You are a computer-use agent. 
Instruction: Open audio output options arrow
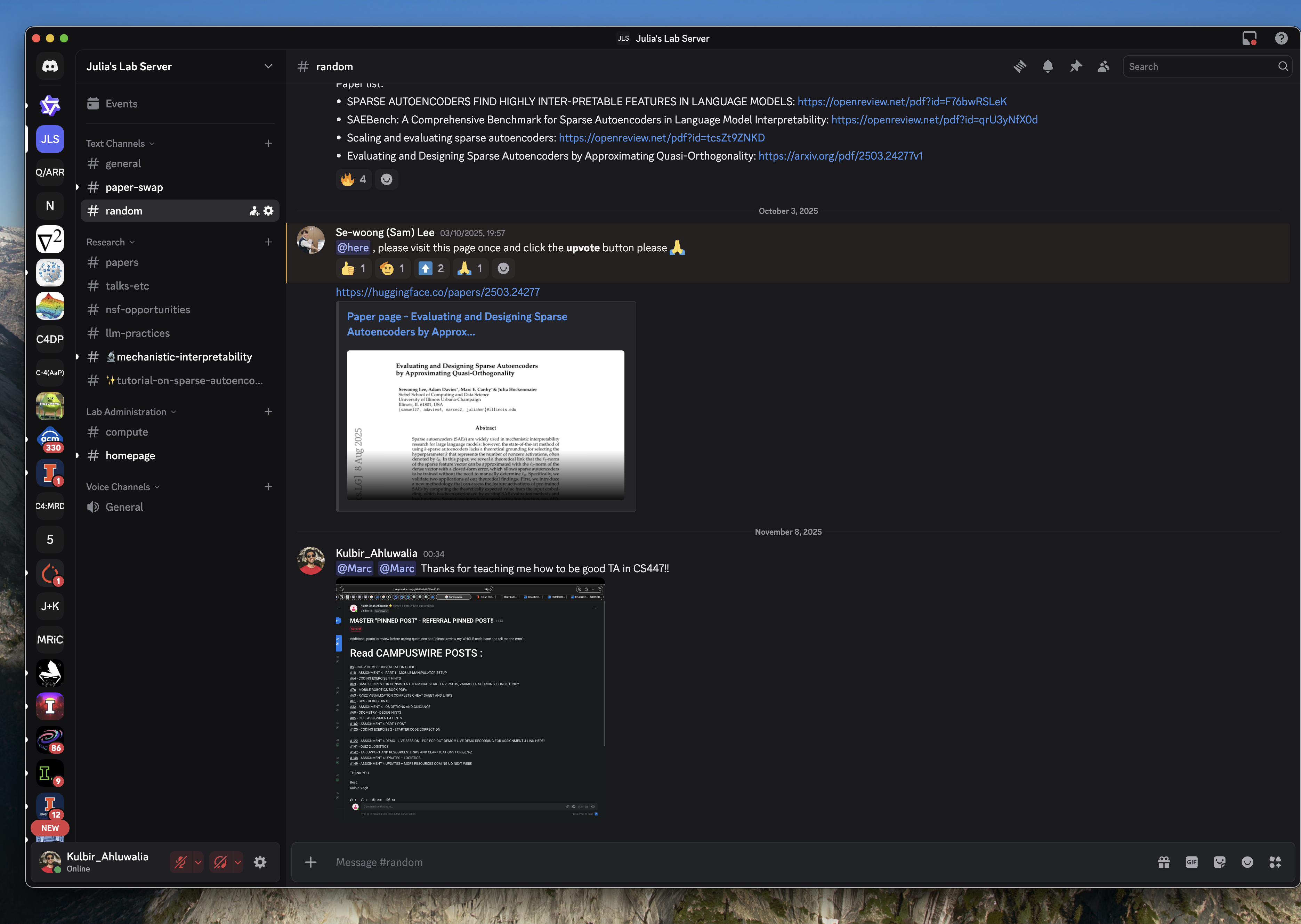[238, 862]
